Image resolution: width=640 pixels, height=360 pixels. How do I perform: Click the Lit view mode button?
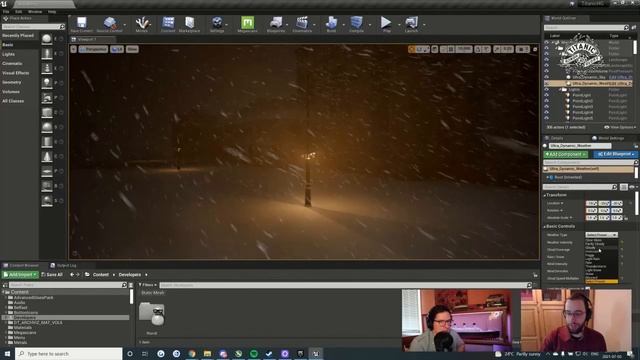(x=117, y=49)
